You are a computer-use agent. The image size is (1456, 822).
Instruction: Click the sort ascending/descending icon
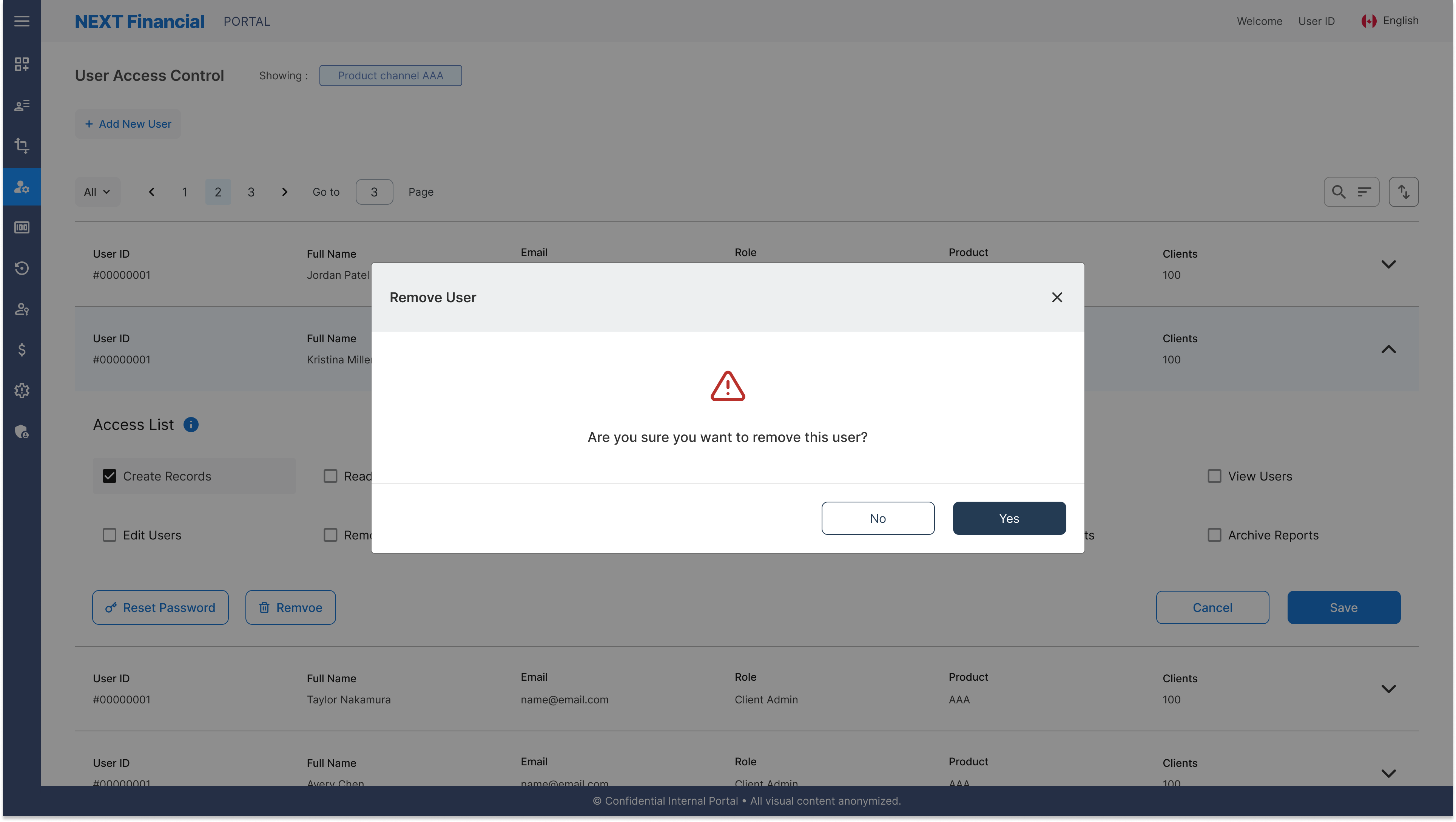point(1404,192)
